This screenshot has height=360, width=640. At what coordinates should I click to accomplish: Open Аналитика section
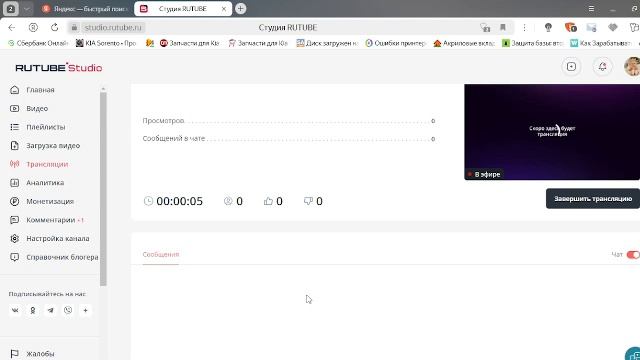[45, 183]
